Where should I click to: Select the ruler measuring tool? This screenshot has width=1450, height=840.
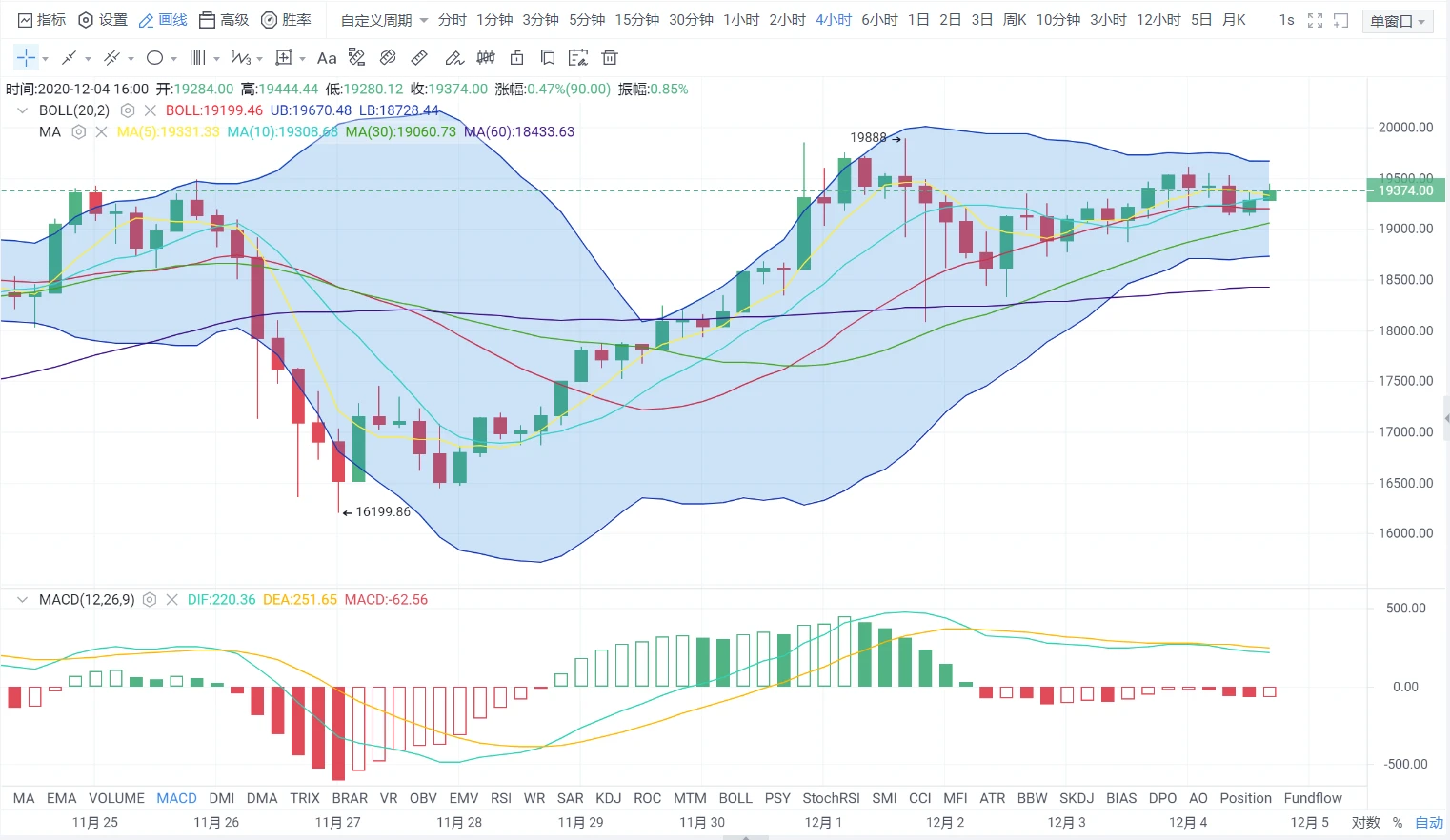(x=419, y=58)
